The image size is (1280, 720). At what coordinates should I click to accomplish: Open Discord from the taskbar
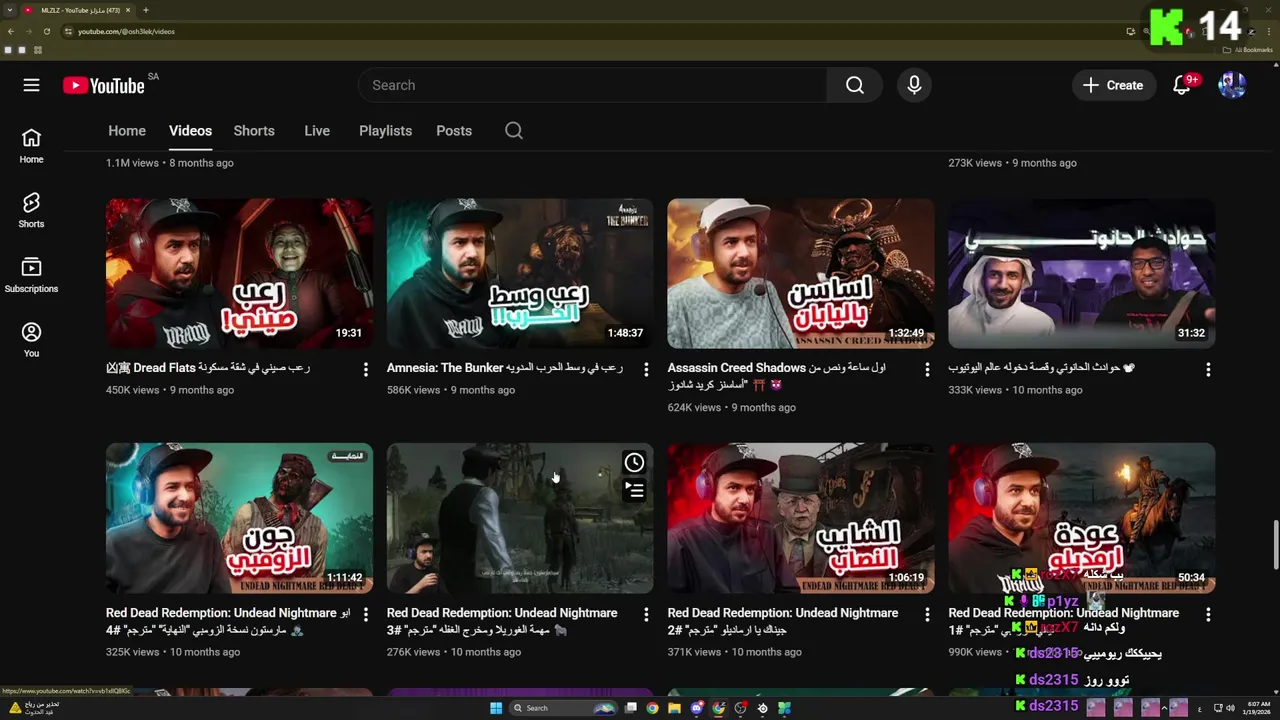click(x=697, y=708)
